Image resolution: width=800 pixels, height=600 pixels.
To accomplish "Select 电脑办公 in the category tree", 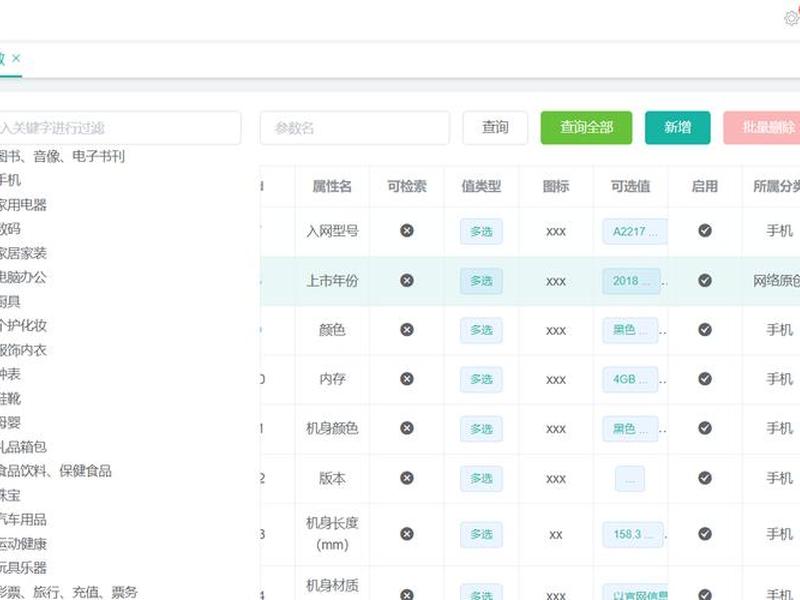I will [23, 277].
